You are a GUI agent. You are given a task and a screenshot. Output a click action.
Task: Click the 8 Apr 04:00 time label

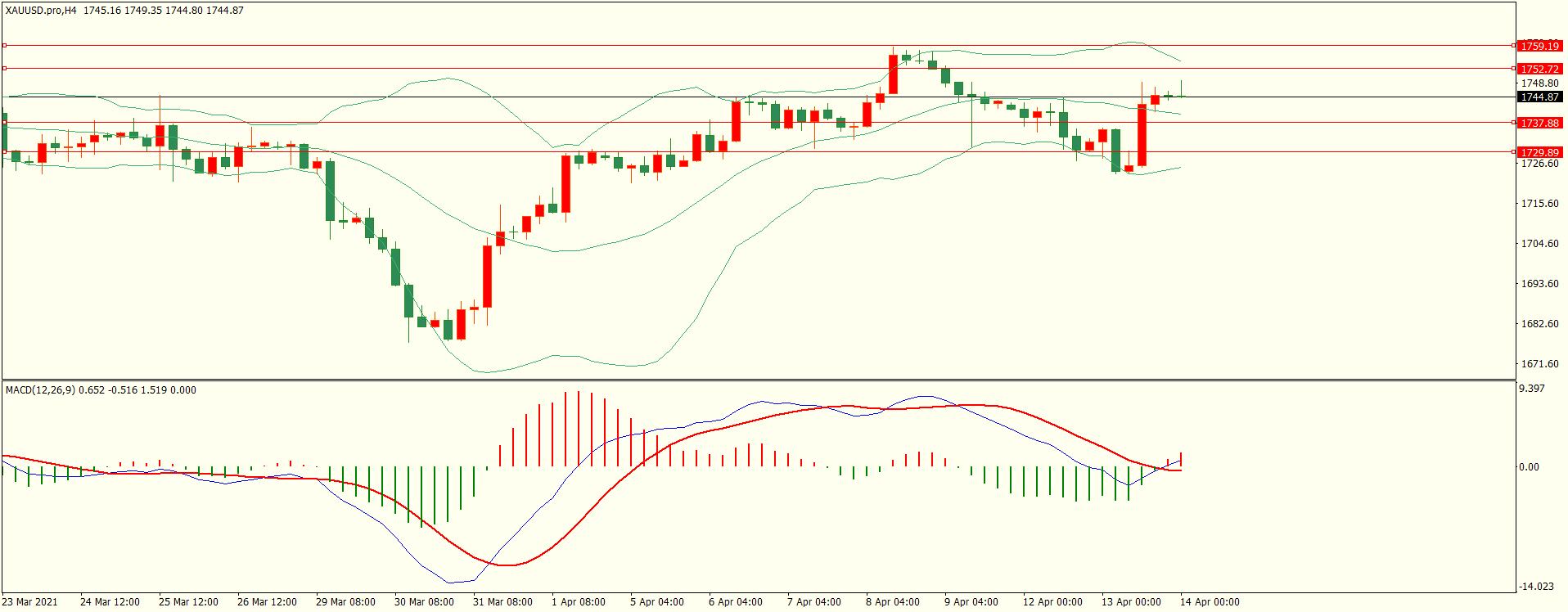tap(892, 602)
